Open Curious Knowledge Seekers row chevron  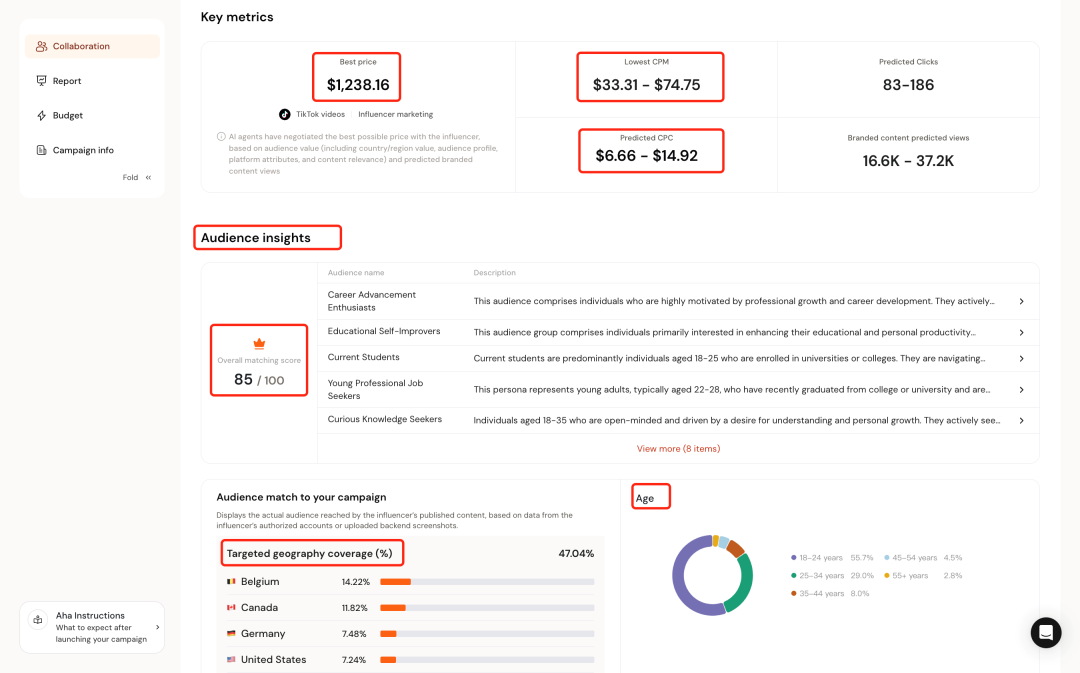[1020, 421]
